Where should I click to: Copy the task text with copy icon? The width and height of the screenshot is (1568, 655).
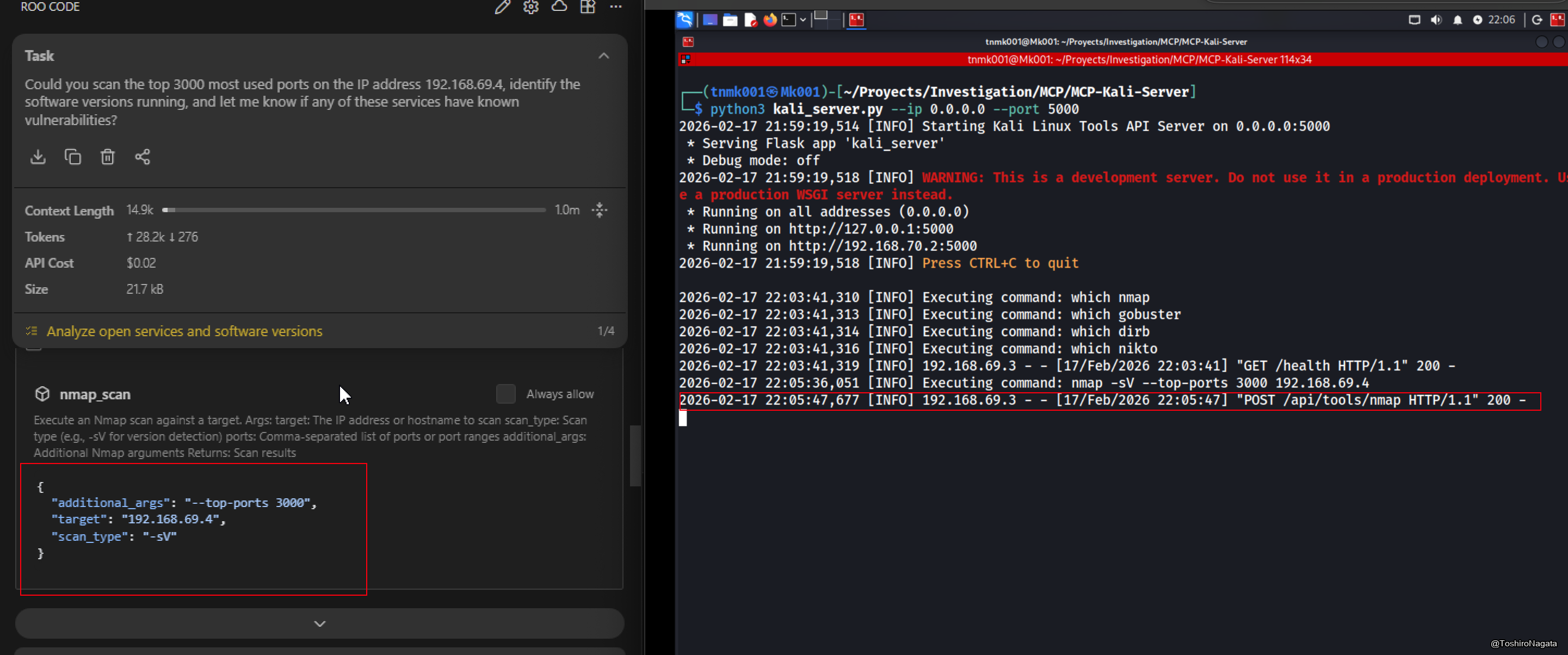coord(72,157)
